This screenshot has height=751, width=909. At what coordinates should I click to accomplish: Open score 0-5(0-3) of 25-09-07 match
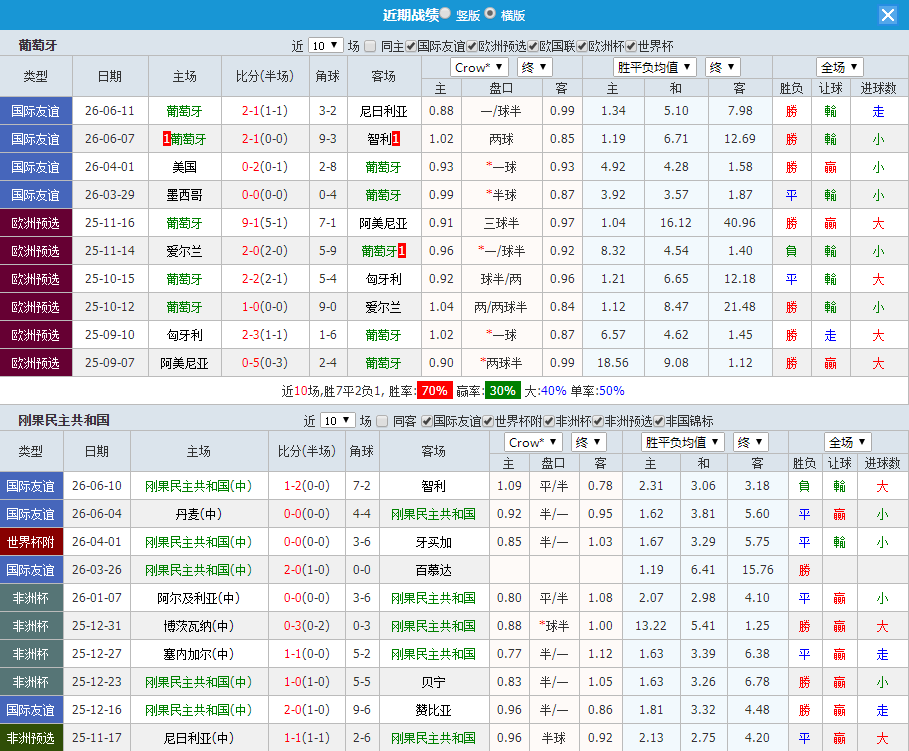[264, 363]
